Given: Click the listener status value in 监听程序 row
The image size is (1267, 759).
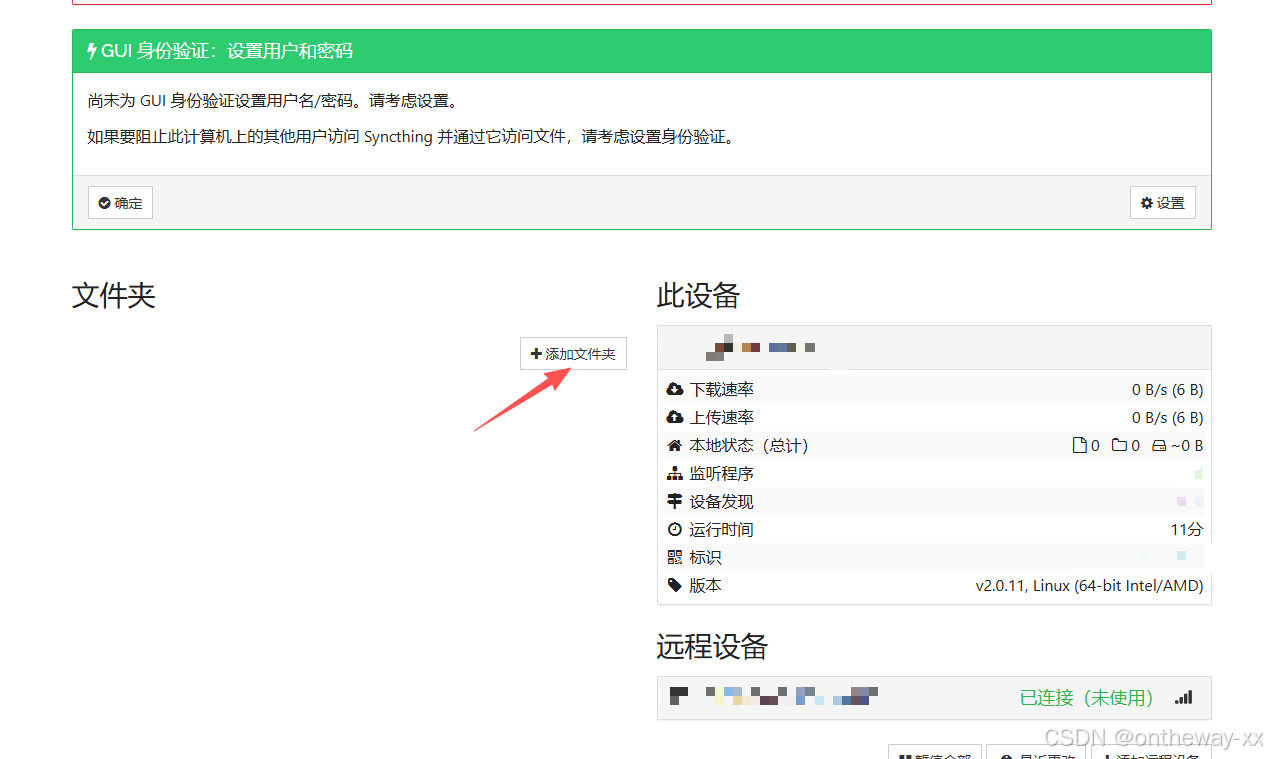Looking at the screenshot, I should 1198,473.
